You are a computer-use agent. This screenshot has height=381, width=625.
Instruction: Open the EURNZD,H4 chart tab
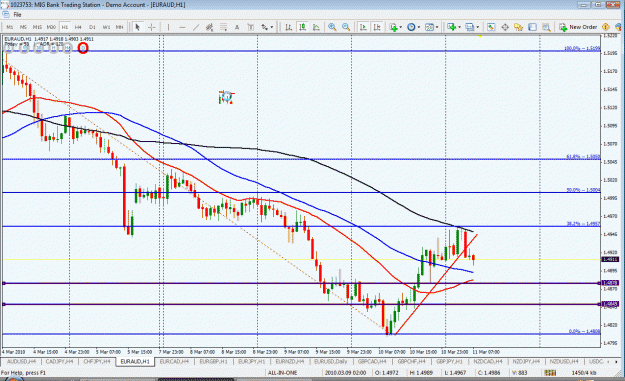tap(290, 361)
